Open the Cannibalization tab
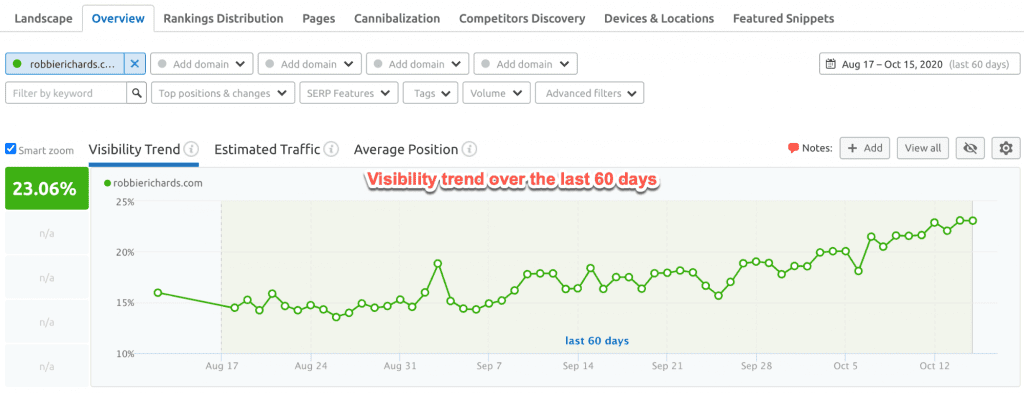Screen dimensions: 1024x393 pyautogui.click(x=397, y=18)
